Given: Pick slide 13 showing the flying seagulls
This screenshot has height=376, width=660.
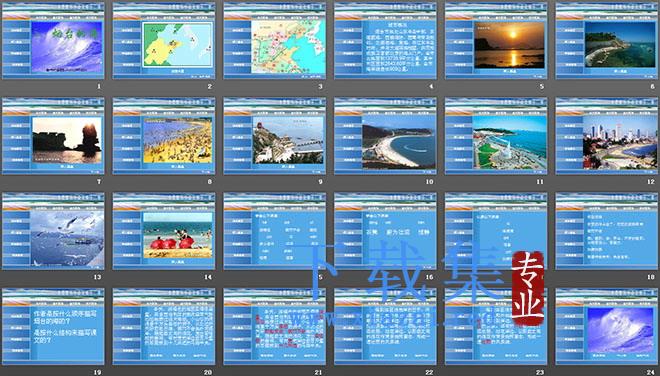Looking at the screenshot, I should click(x=53, y=231).
